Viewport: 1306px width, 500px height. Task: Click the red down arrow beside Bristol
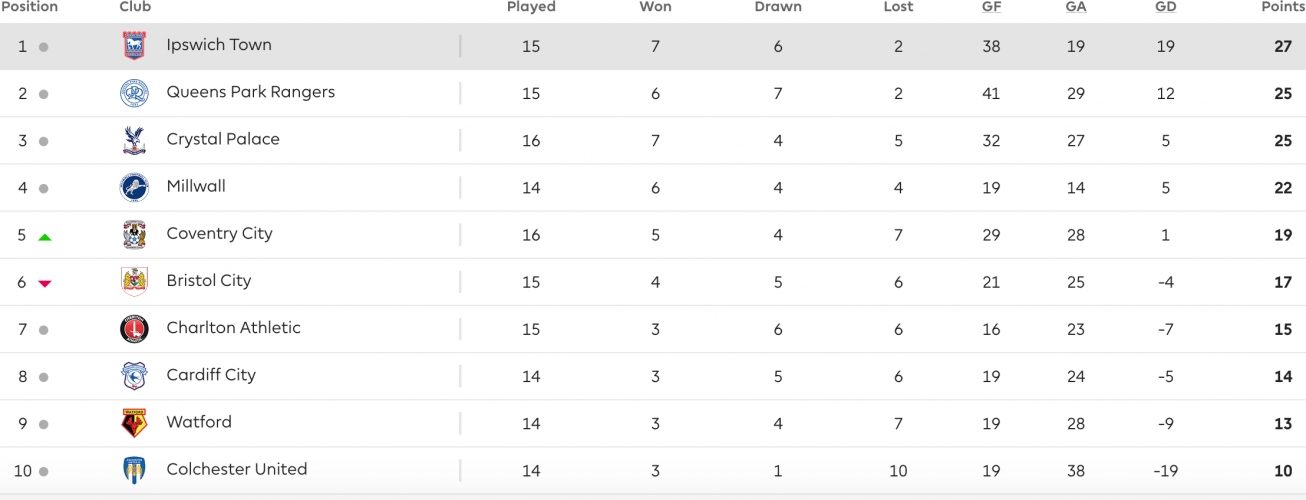pyautogui.click(x=44, y=284)
